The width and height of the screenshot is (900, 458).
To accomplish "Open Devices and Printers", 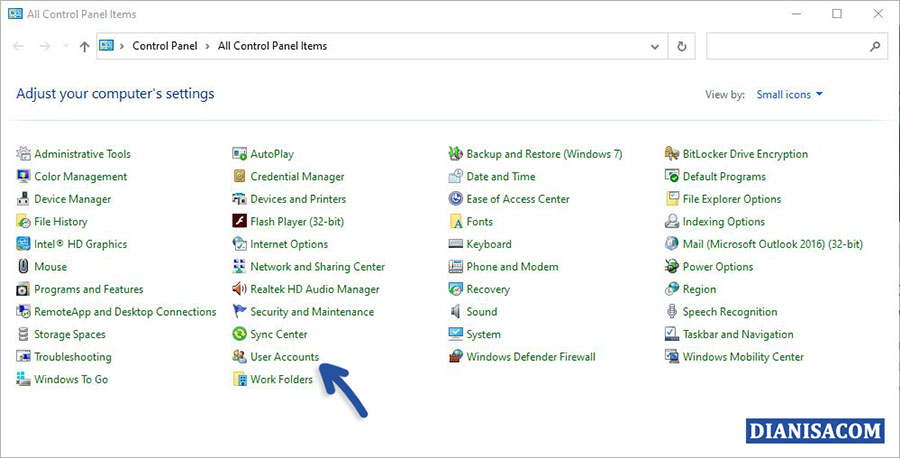I will point(298,199).
